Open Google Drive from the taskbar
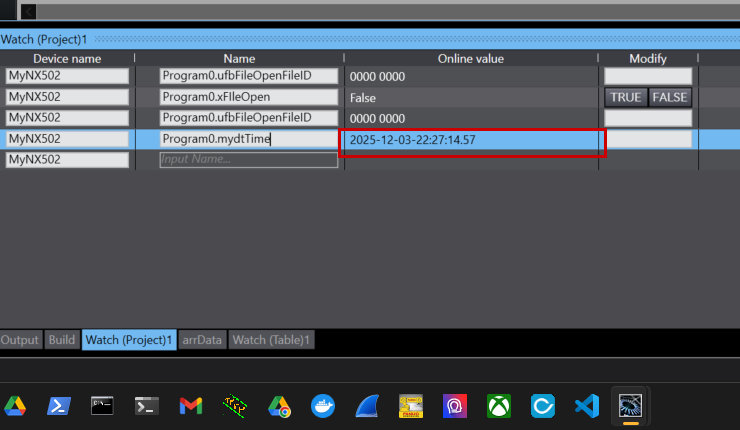This screenshot has height=430, width=740. (15, 406)
